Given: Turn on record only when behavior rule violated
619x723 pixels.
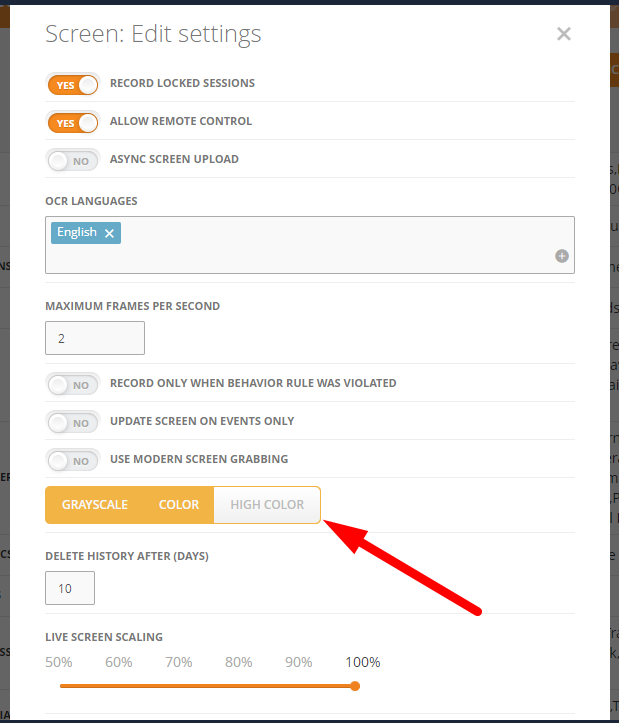Looking at the screenshot, I should (x=73, y=385).
